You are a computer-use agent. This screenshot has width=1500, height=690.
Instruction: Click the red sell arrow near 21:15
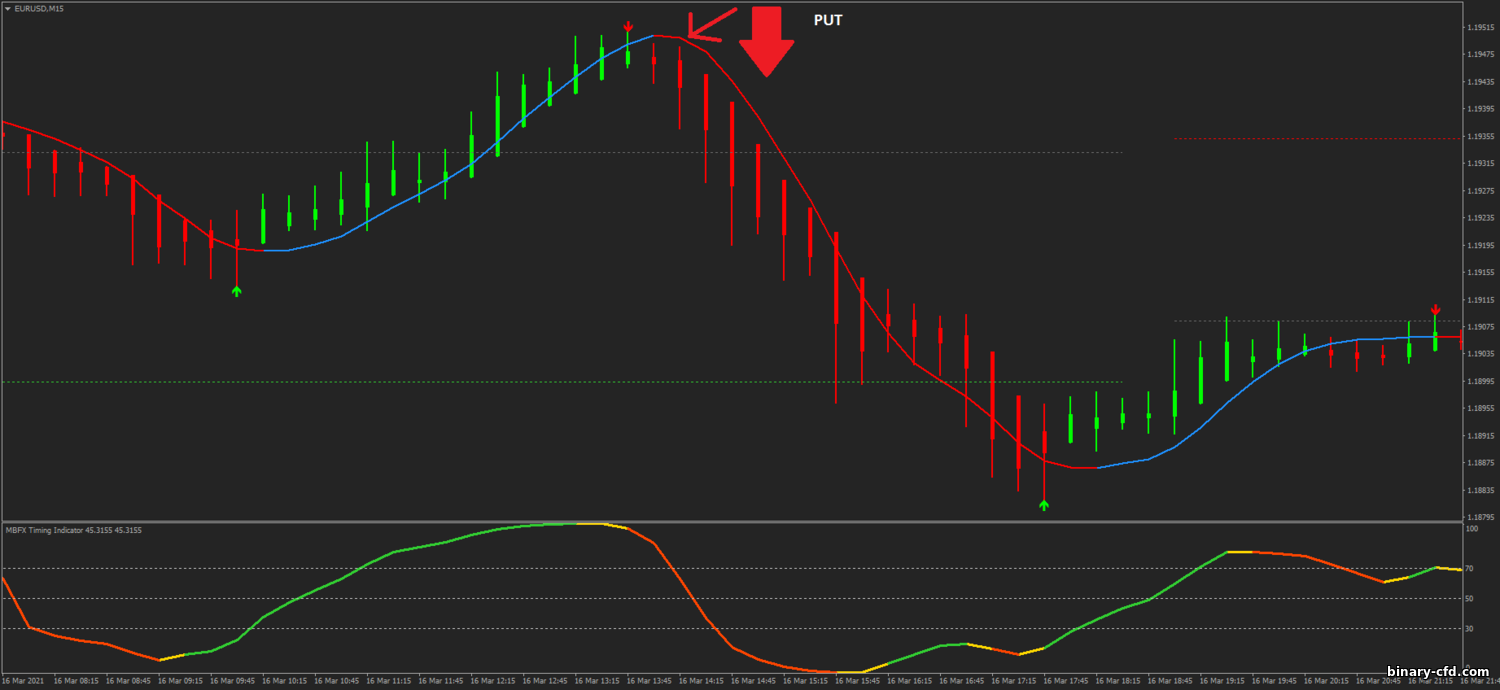point(1435,309)
